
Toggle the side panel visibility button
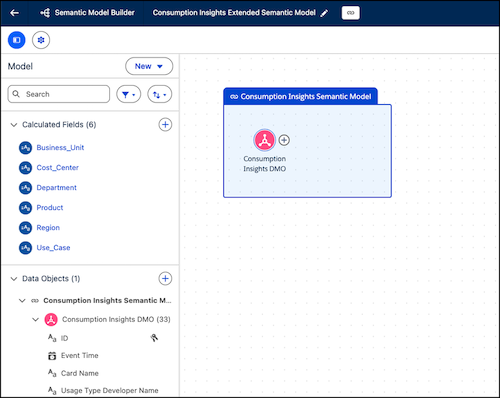[17, 40]
